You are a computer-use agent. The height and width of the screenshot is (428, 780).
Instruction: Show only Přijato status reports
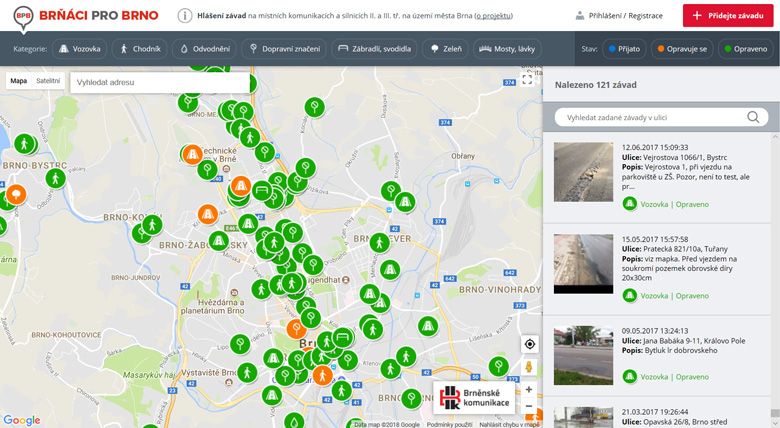click(x=624, y=49)
